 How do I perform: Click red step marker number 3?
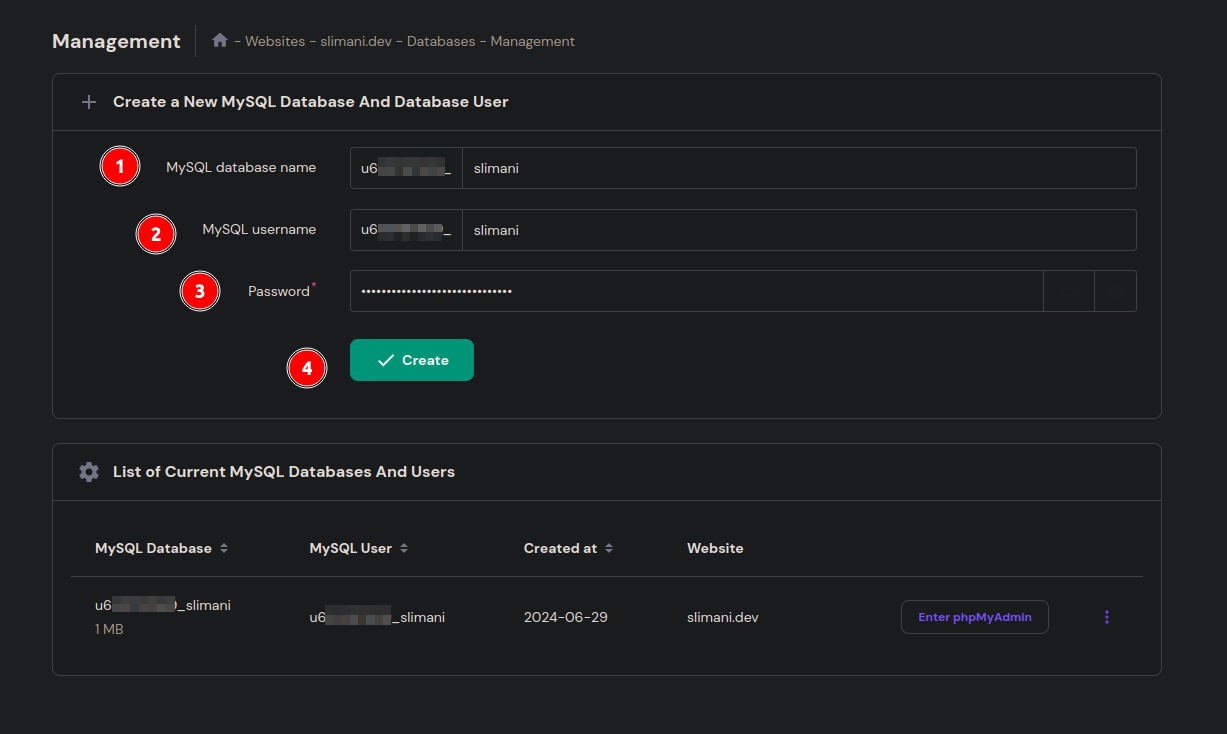click(200, 292)
